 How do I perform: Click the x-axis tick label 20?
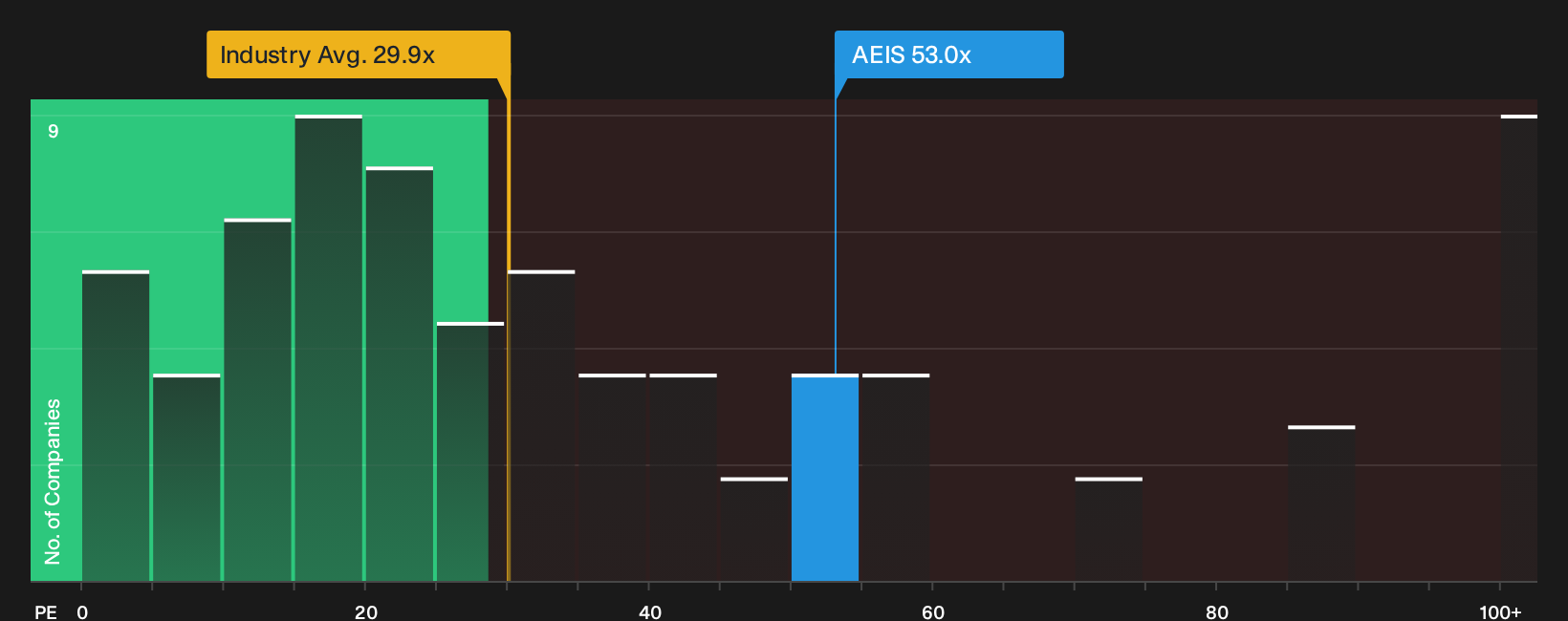(x=366, y=612)
